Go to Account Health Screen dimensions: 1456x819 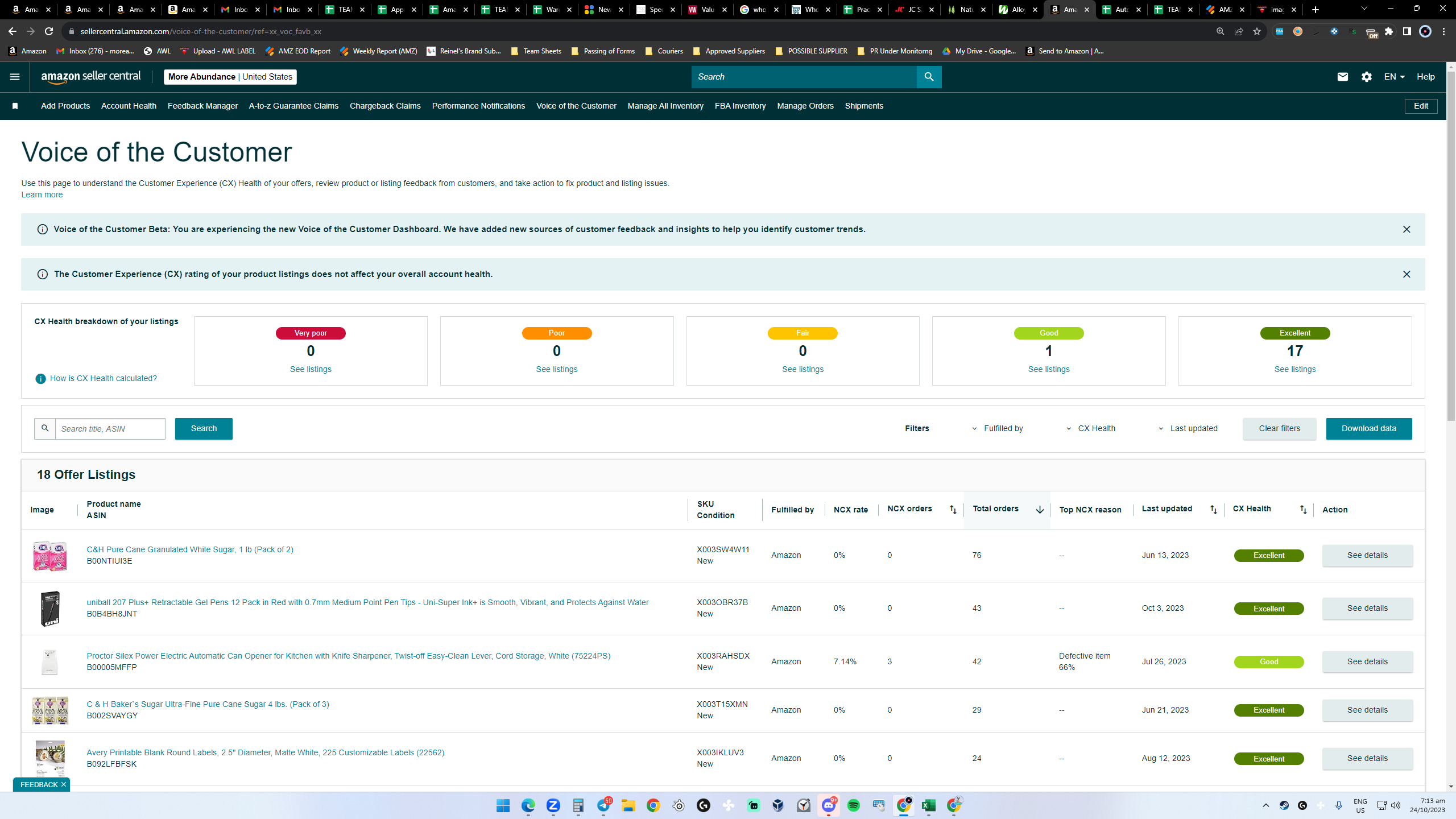point(129,106)
